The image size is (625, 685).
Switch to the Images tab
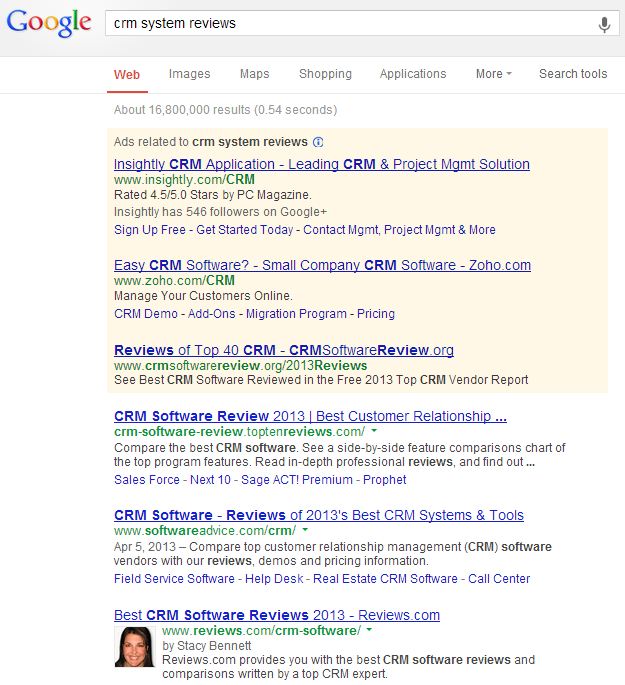190,74
